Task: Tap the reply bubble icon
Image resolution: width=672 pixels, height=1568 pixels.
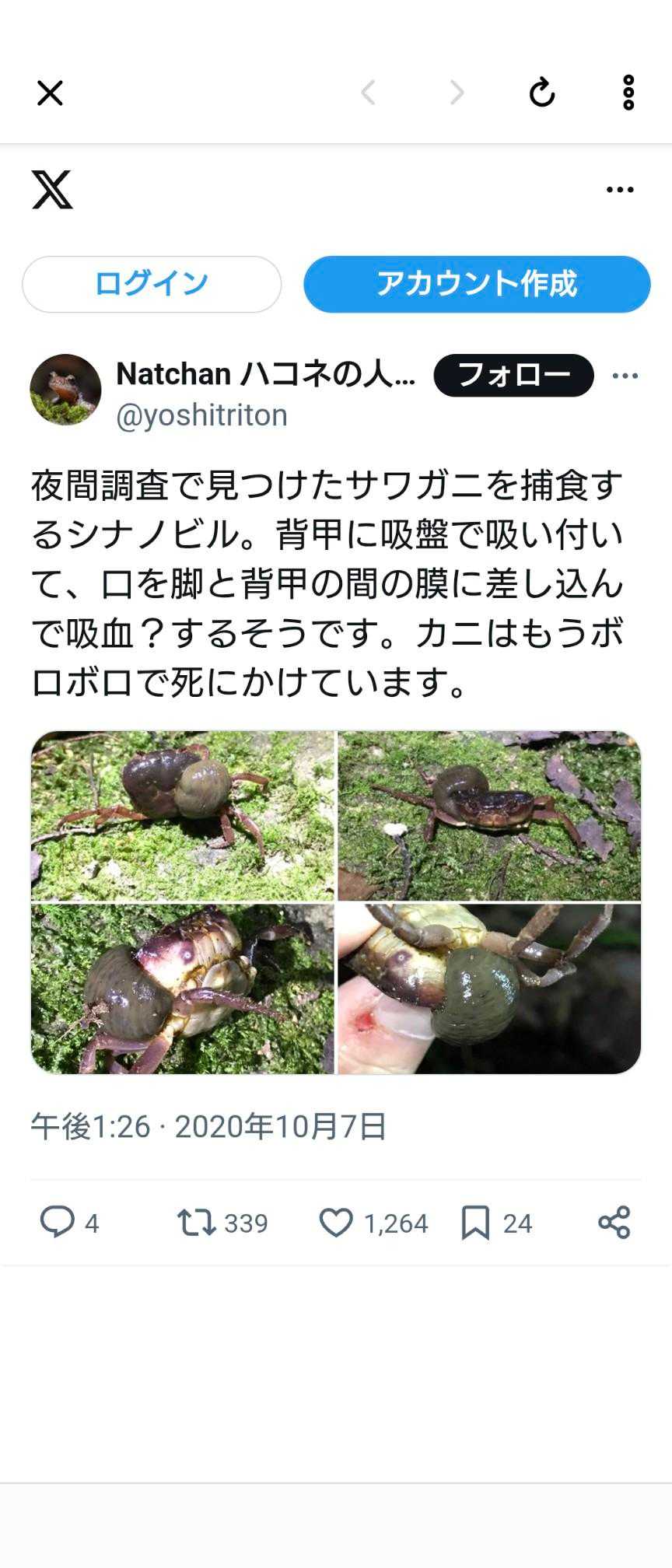Action: point(57,1222)
